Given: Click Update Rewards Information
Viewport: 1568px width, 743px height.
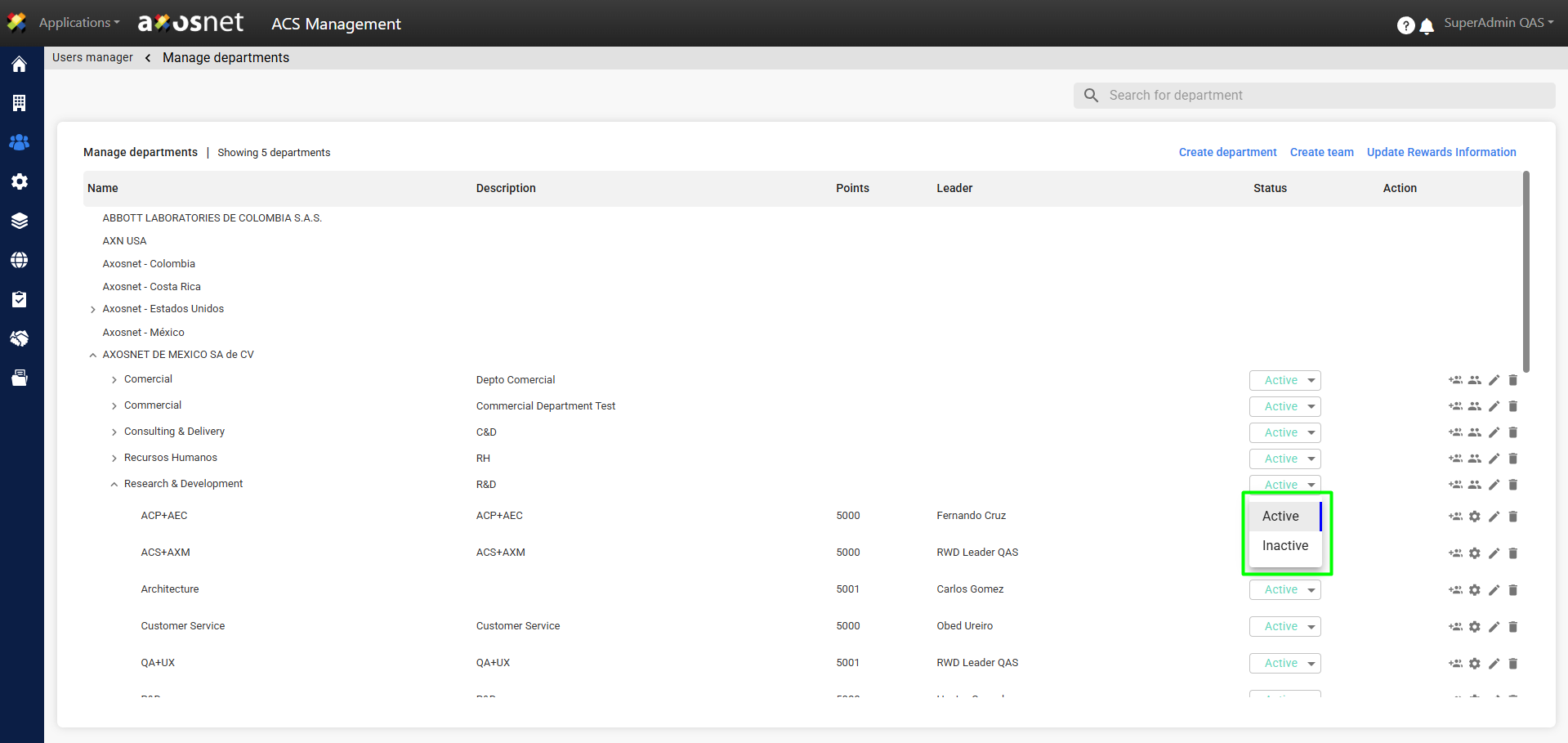Looking at the screenshot, I should coord(1441,152).
